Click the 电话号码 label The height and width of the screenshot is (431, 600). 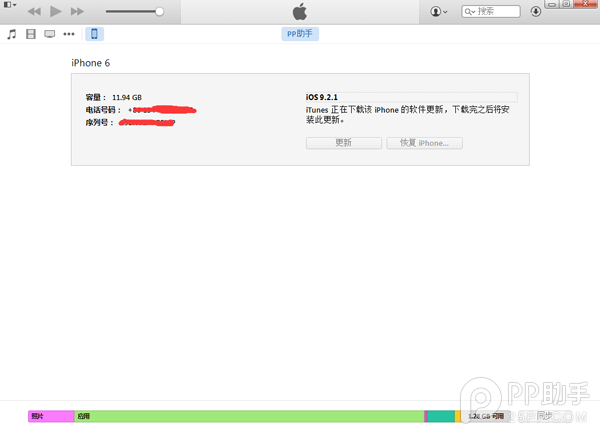(x=103, y=110)
